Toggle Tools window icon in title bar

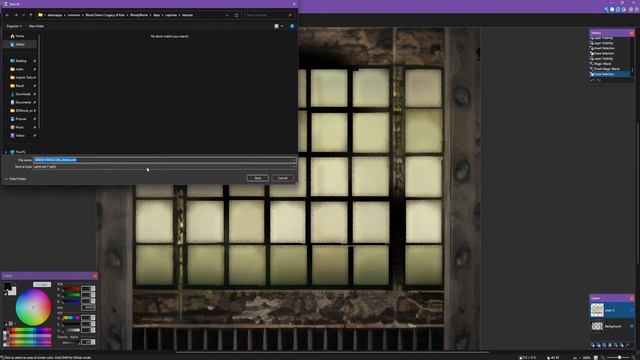(x=606, y=9)
